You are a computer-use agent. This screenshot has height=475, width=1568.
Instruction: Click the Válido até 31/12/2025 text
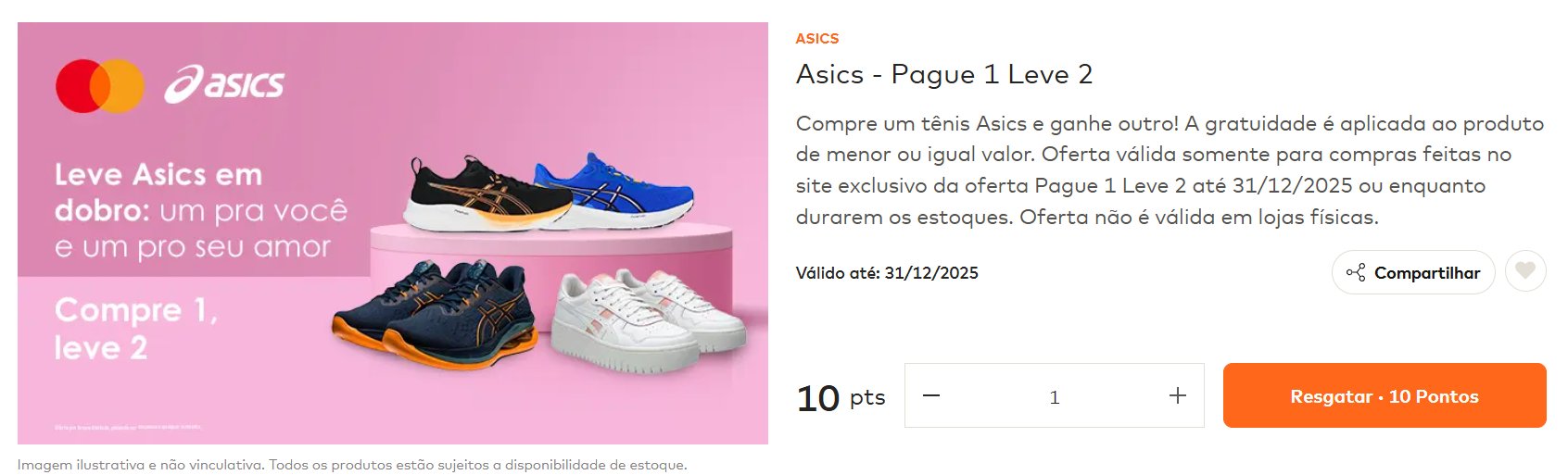click(x=887, y=272)
